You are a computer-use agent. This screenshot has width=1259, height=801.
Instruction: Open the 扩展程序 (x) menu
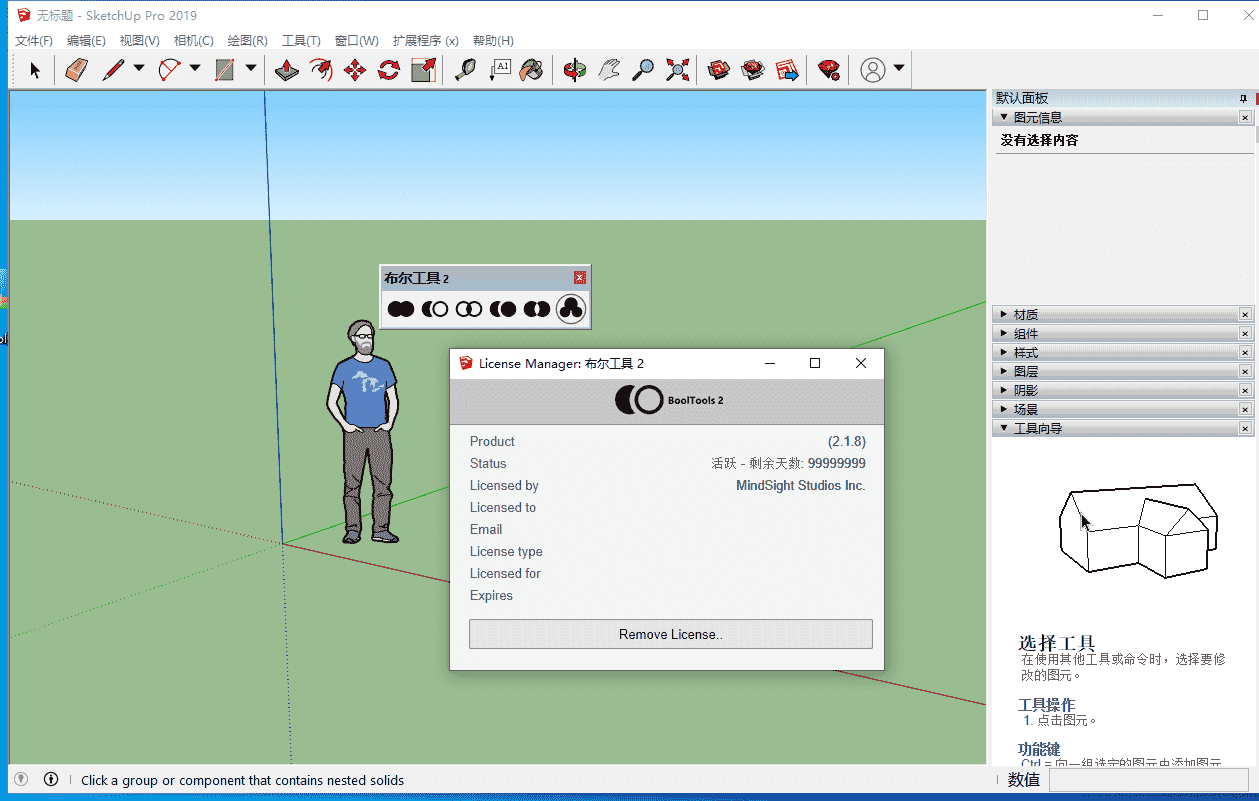(x=425, y=41)
